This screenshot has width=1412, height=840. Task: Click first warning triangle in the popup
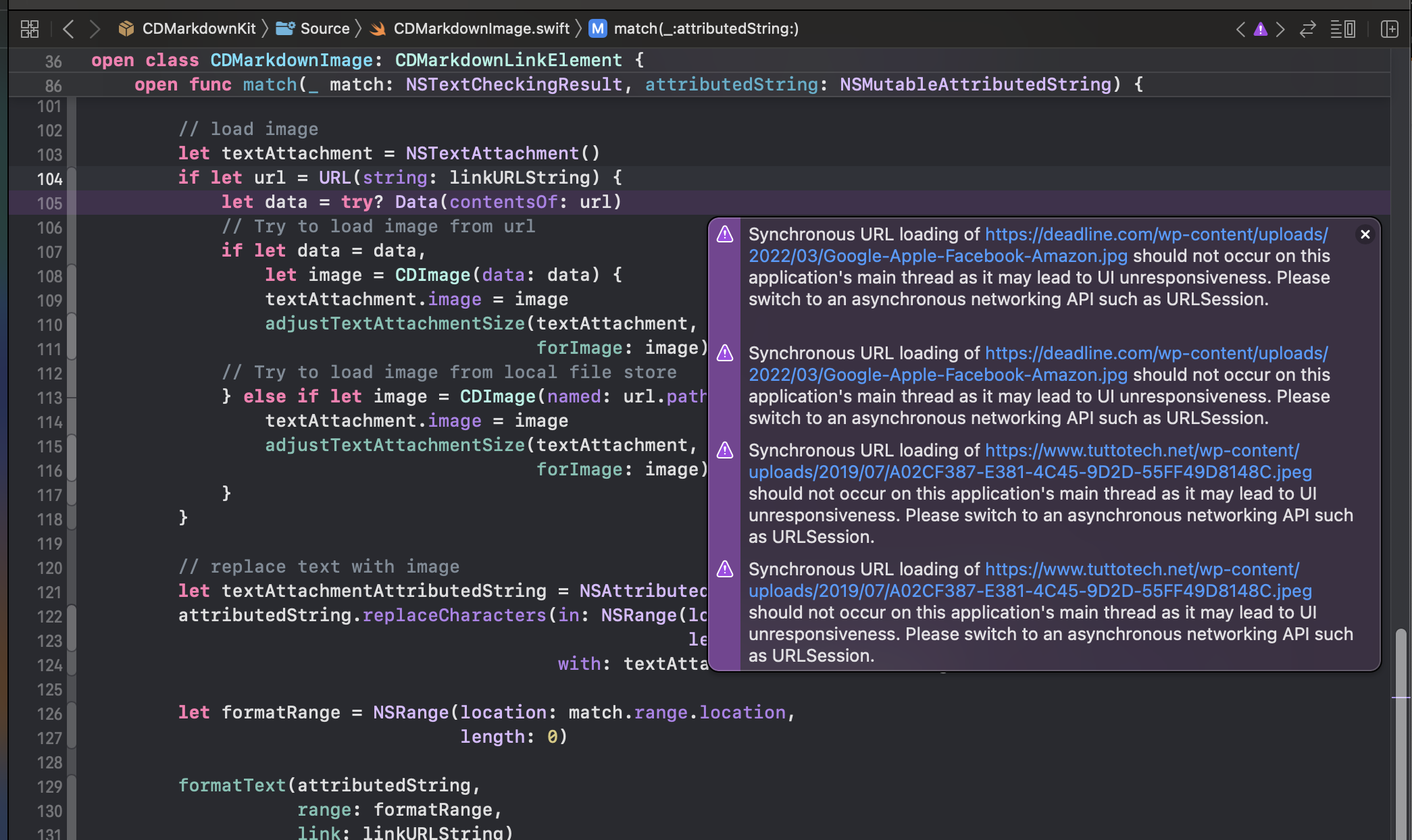point(725,234)
